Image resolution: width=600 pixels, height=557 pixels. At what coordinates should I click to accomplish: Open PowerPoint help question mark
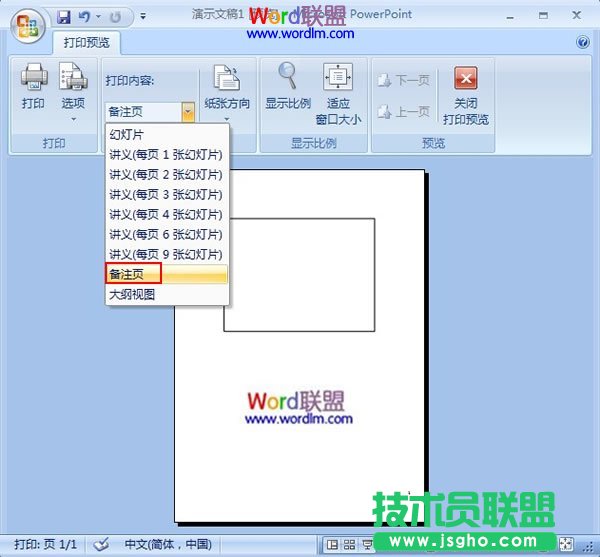point(583,42)
